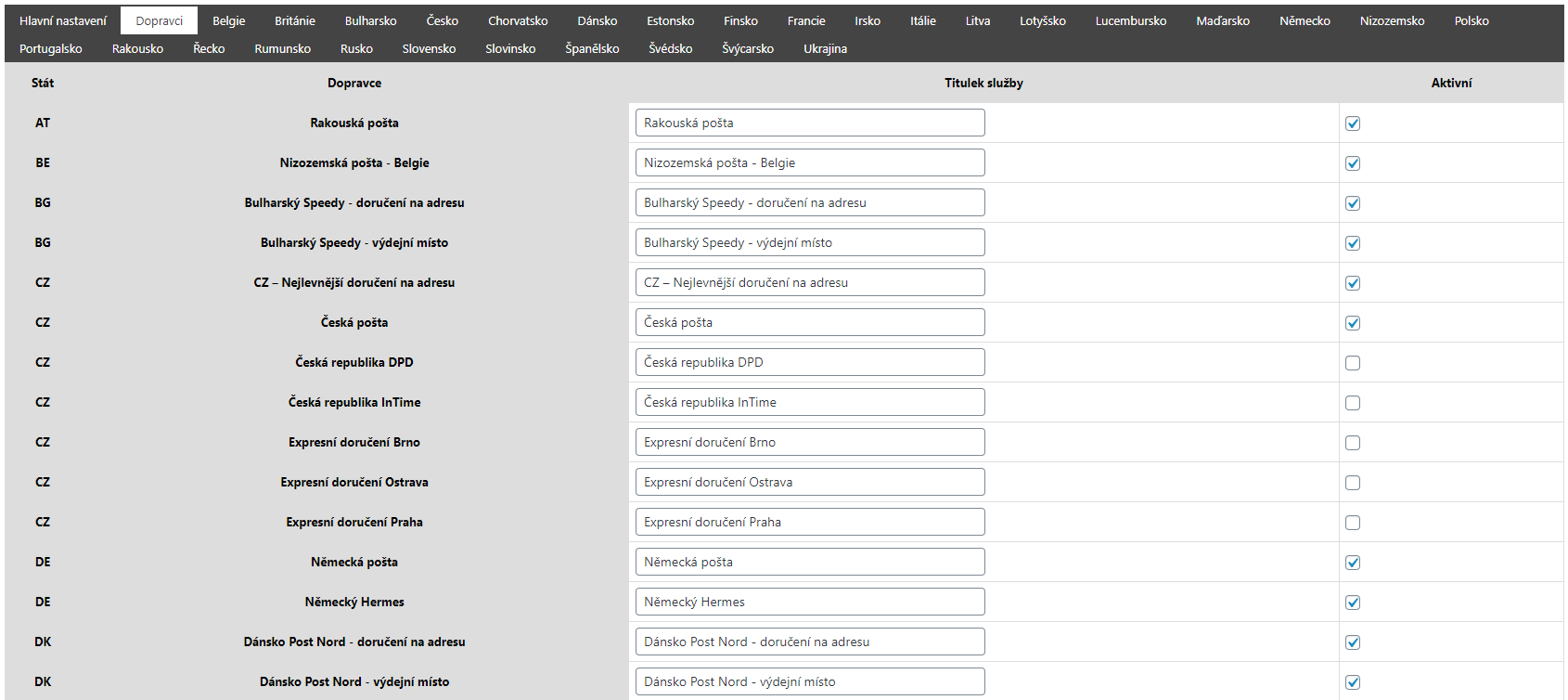Switch to the Belgie tab
The width and height of the screenshot is (1568, 700).
click(229, 20)
